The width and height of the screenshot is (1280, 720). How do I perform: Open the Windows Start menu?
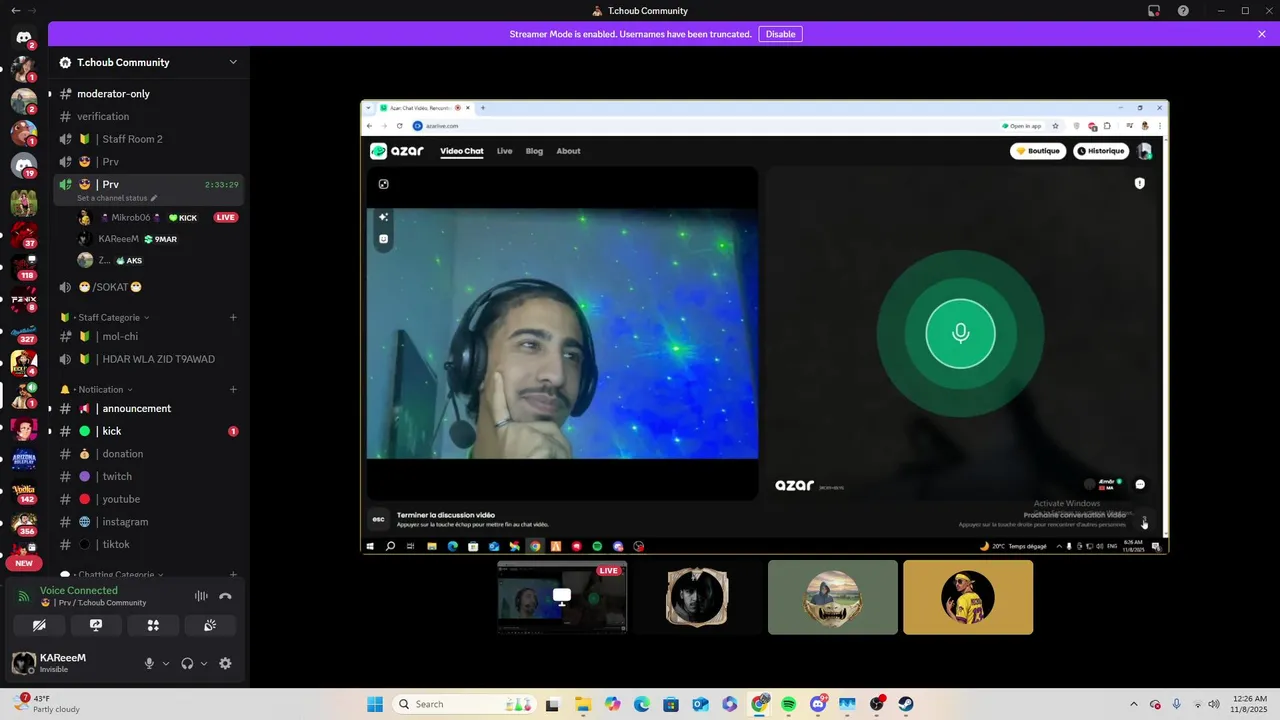point(375,704)
